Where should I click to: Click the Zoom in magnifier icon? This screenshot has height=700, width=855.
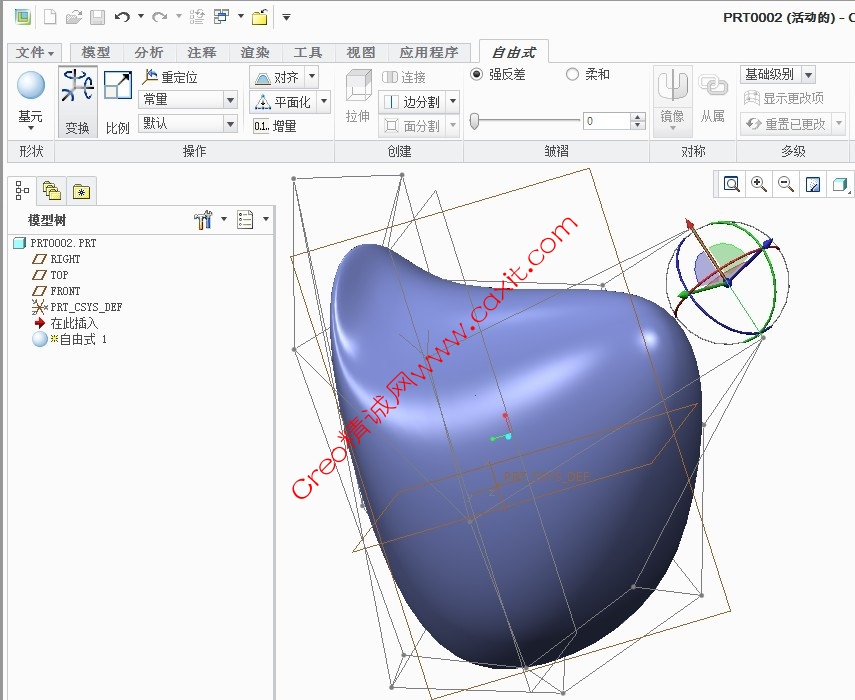(x=759, y=184)
